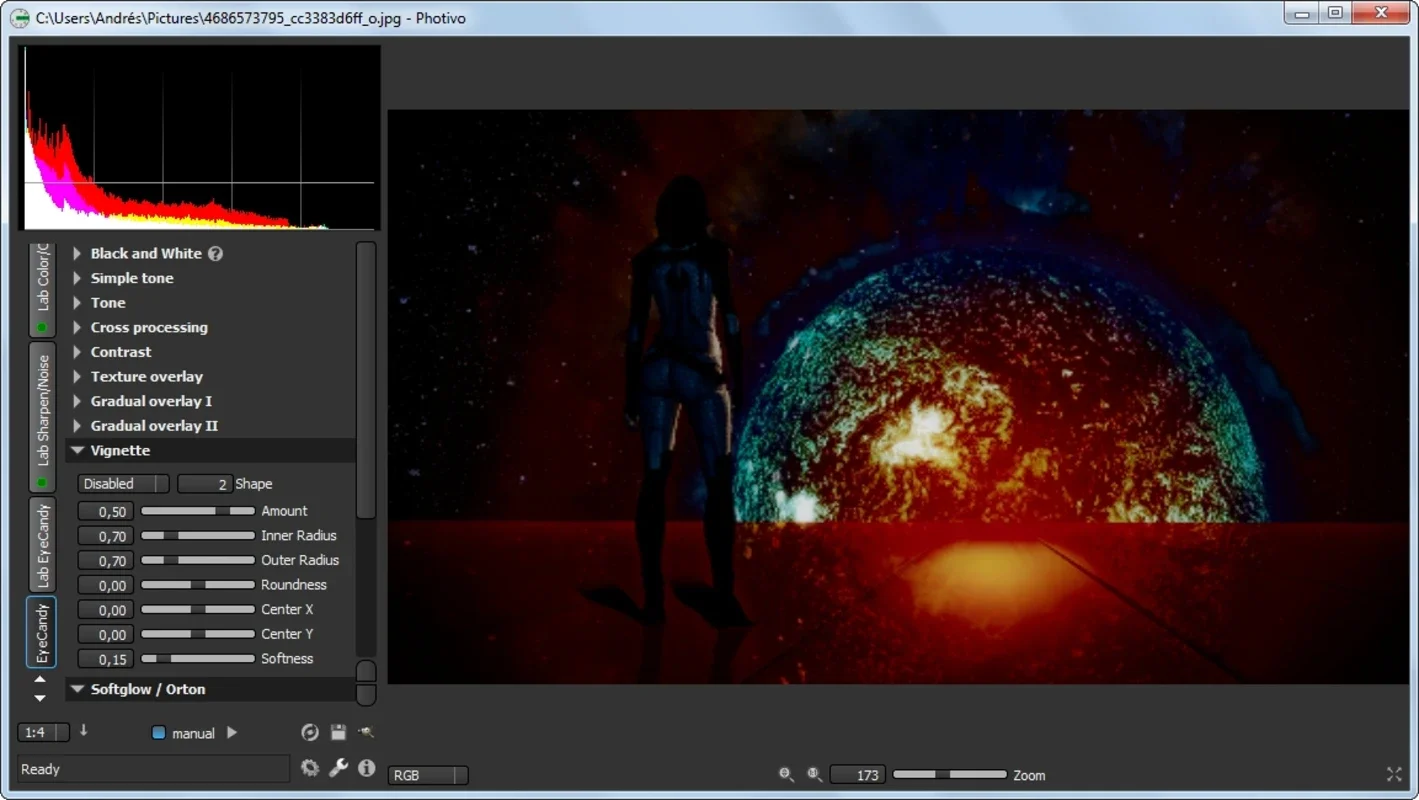Click the floppy disk save icon
Viewport: 1419px width, 800px height.
point(338,733)
